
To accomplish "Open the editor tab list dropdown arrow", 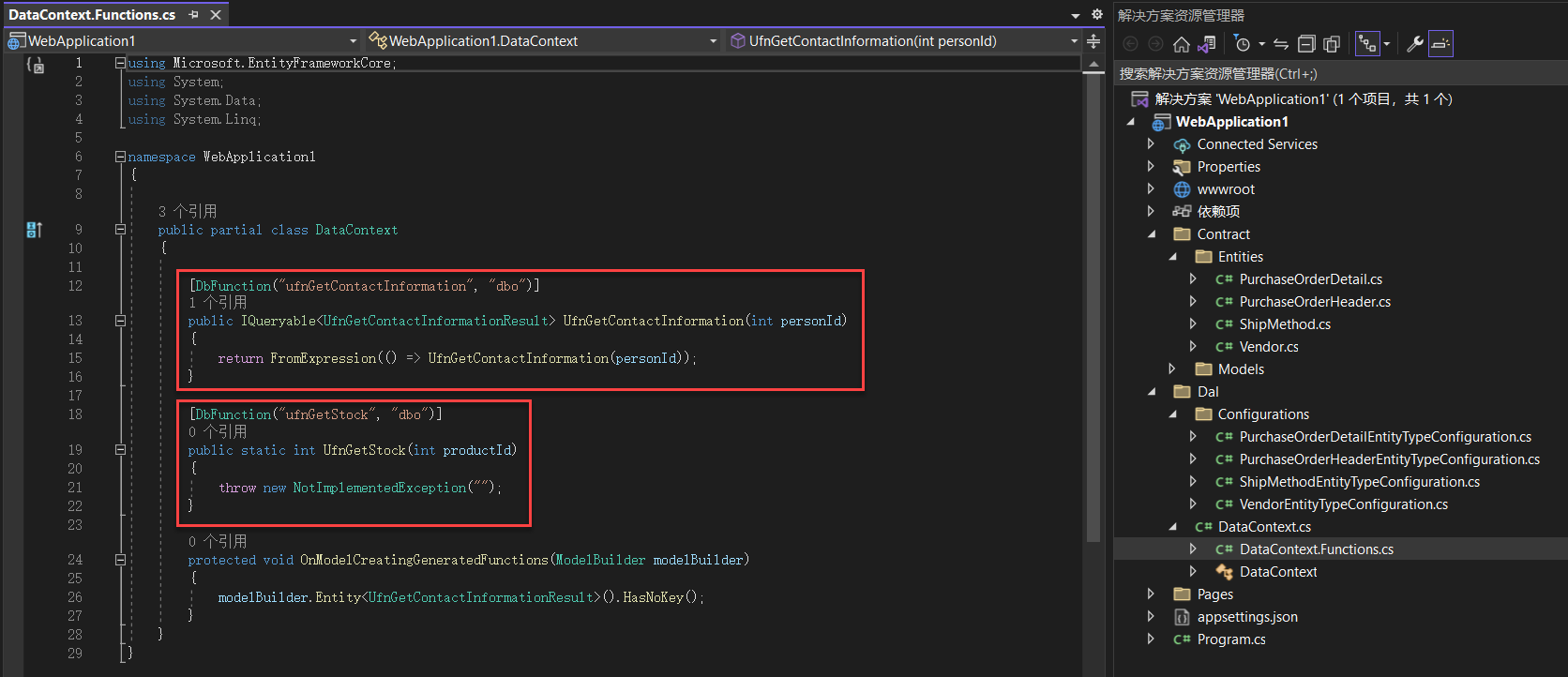I will [1076, 16].
